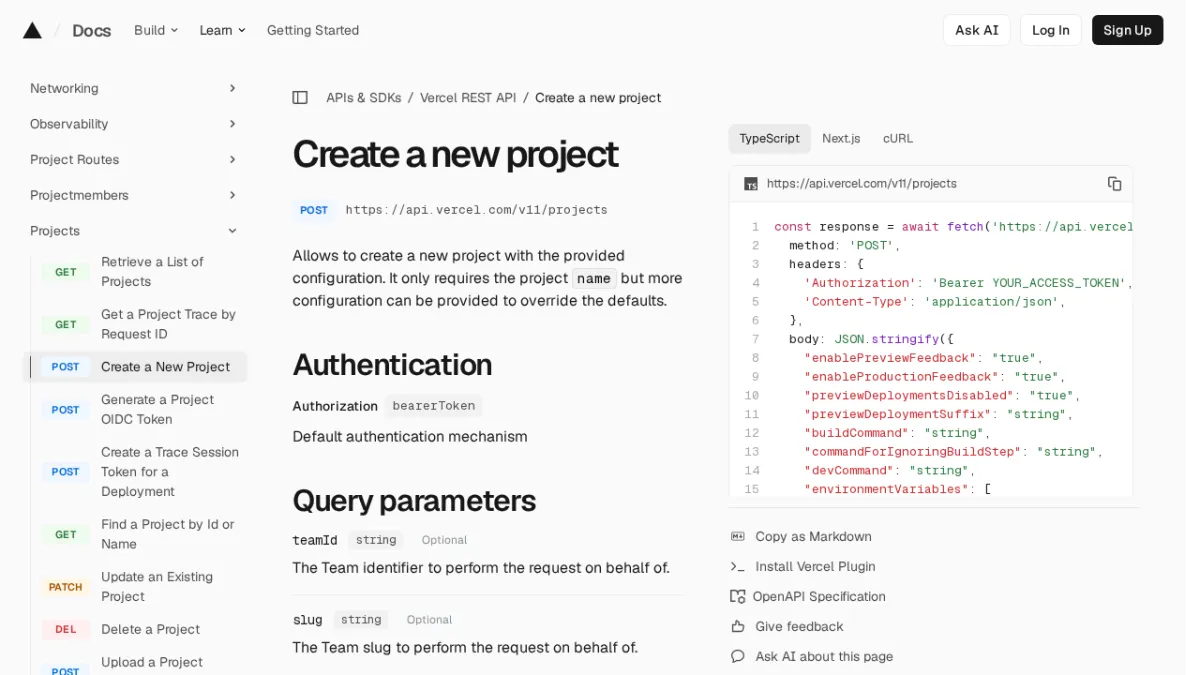This screenshot has height=675, width=1200.
Task: Open Generate a Project OIDC Token
Action: coord(157,410)
